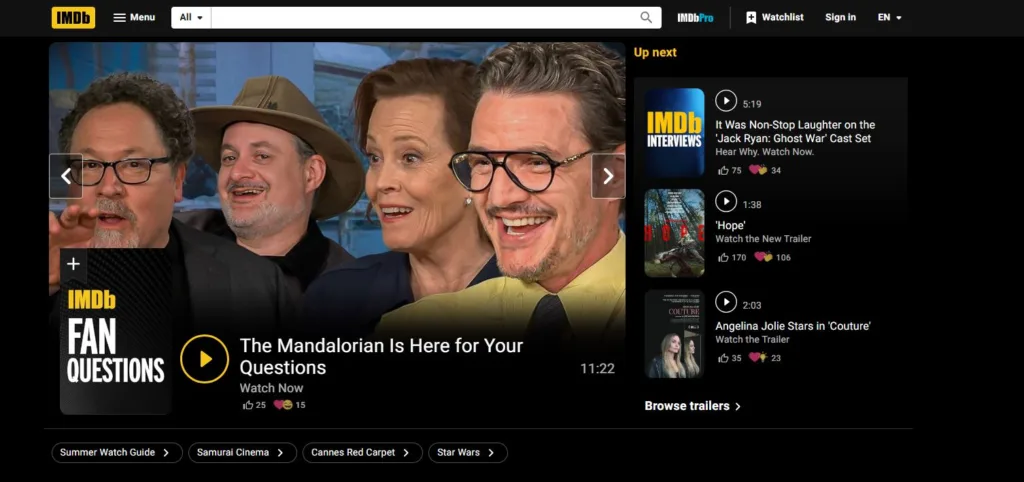Play the 'Couture' trailer
Screen dimensions: 1024x482
click(x=726, y=302)
